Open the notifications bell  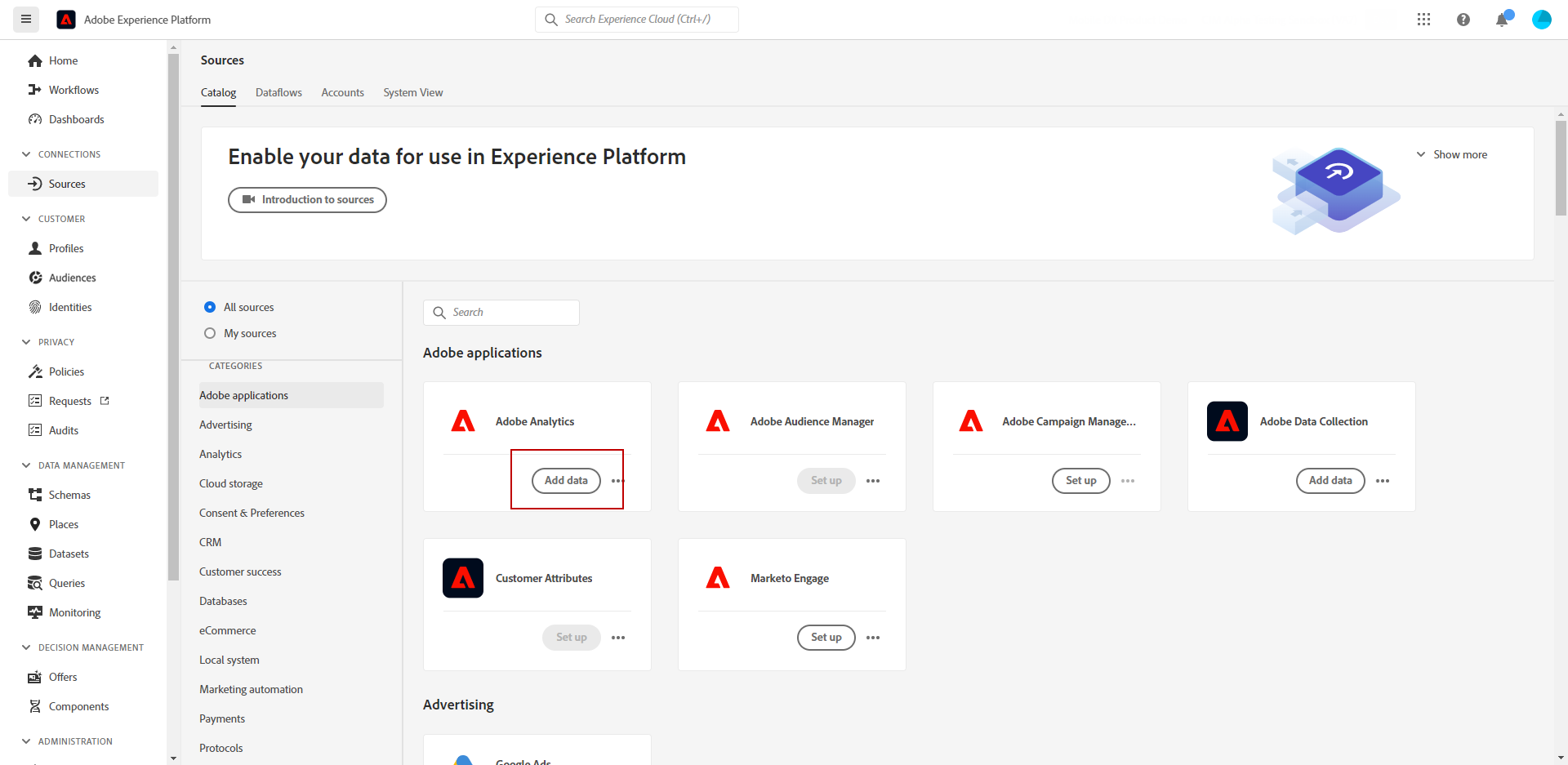[x=1501, y=20]
